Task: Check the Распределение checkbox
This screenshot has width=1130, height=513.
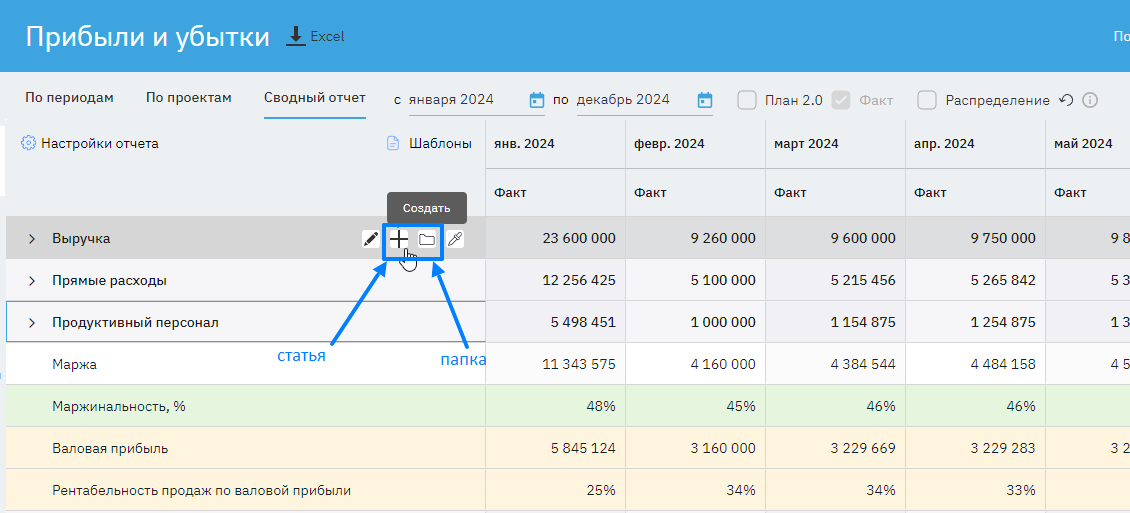Action: [x=927, y=100]
